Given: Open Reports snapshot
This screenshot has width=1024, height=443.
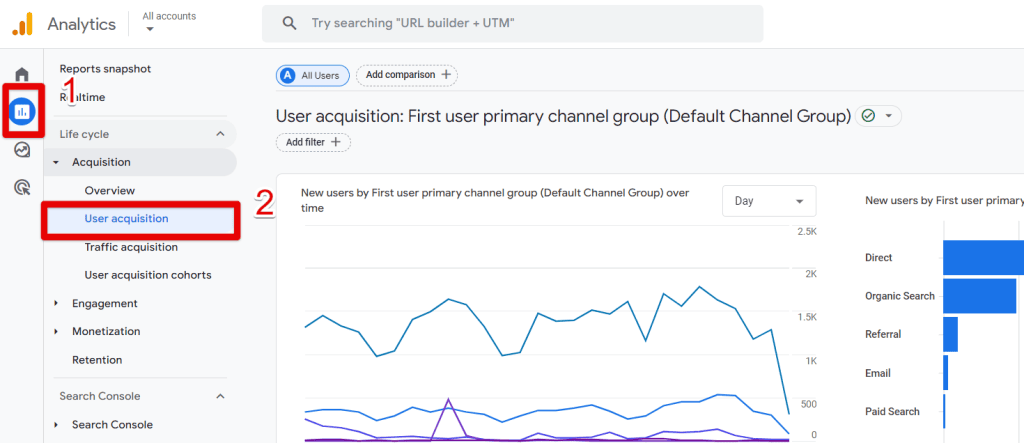Looking at the screenshot, I should point(105,69).
